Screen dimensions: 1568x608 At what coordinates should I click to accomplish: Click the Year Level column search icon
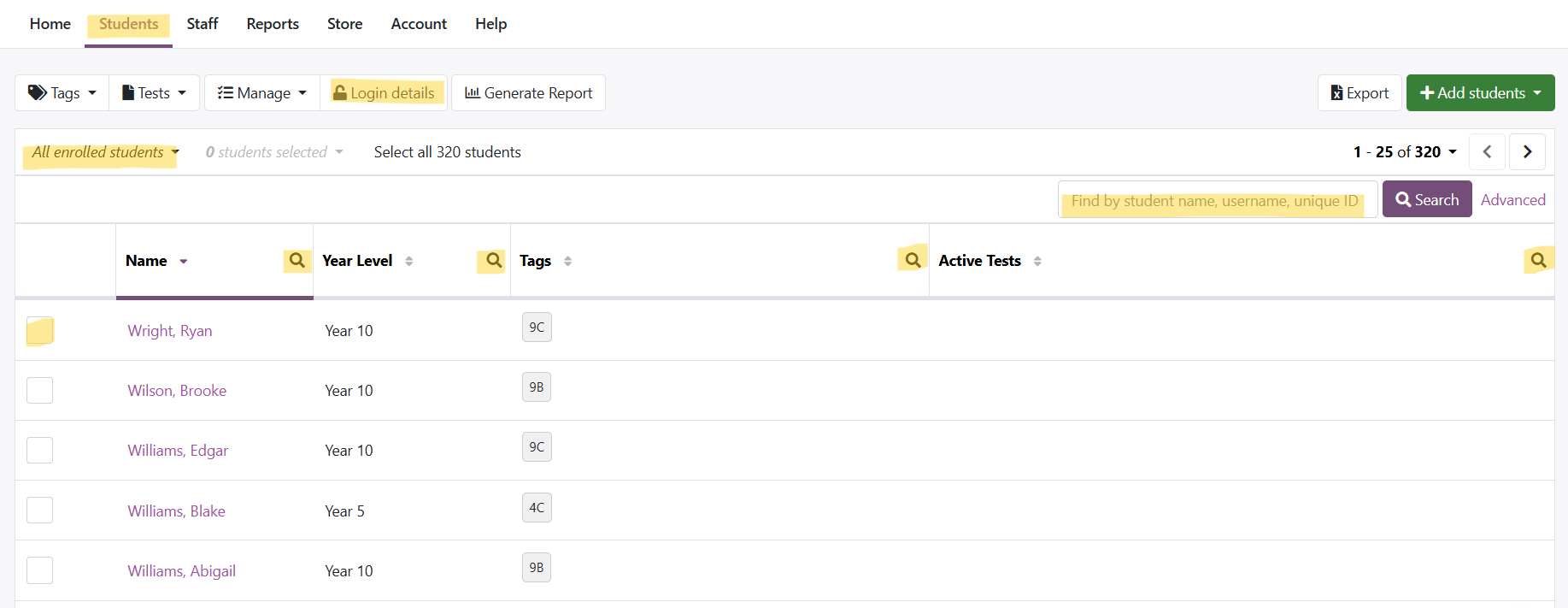point(494,260)
